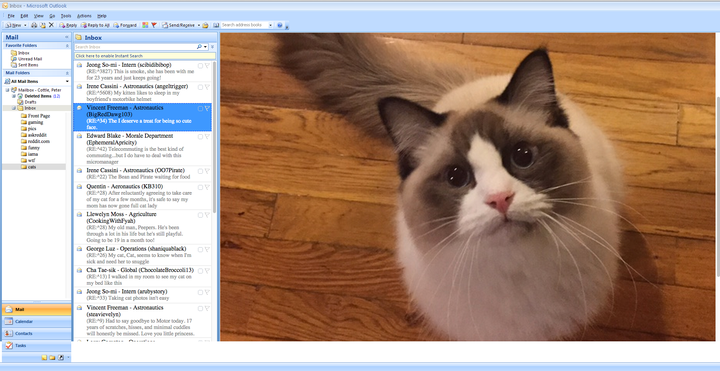
Task: Toggle category box on Joong So-mi scibidibibop email
Action: click(x=200, y=66)
